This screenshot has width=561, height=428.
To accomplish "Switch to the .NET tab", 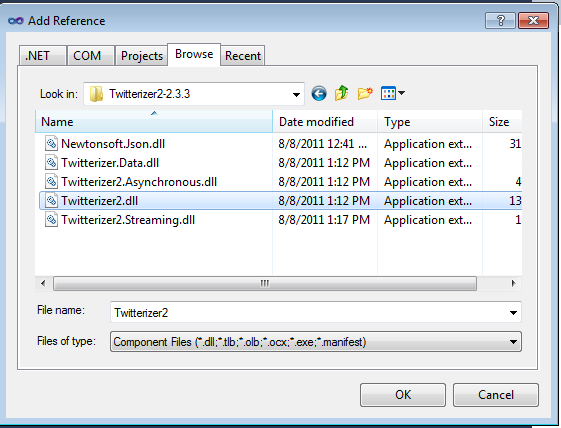I will click(43, 55).
